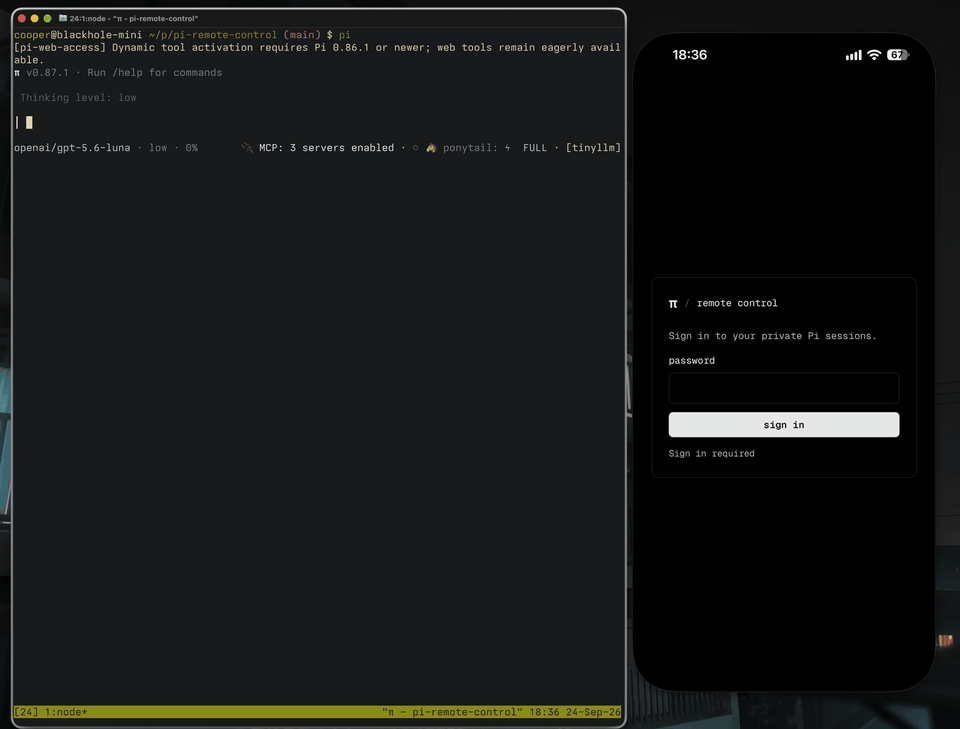Tap the 18:36 clock on the phone
The width and height of the screenshot is (960, 729).
pyautogui.click(x=689, y=55)
